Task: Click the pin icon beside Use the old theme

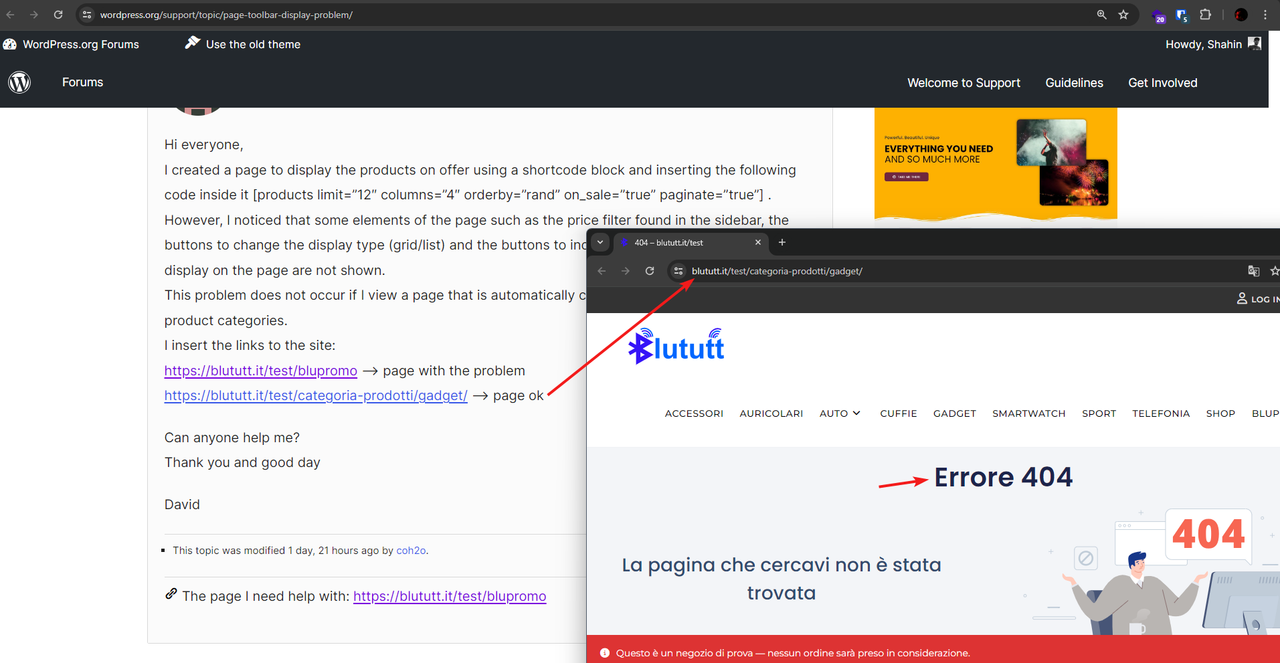Action: tap(193, 43)
